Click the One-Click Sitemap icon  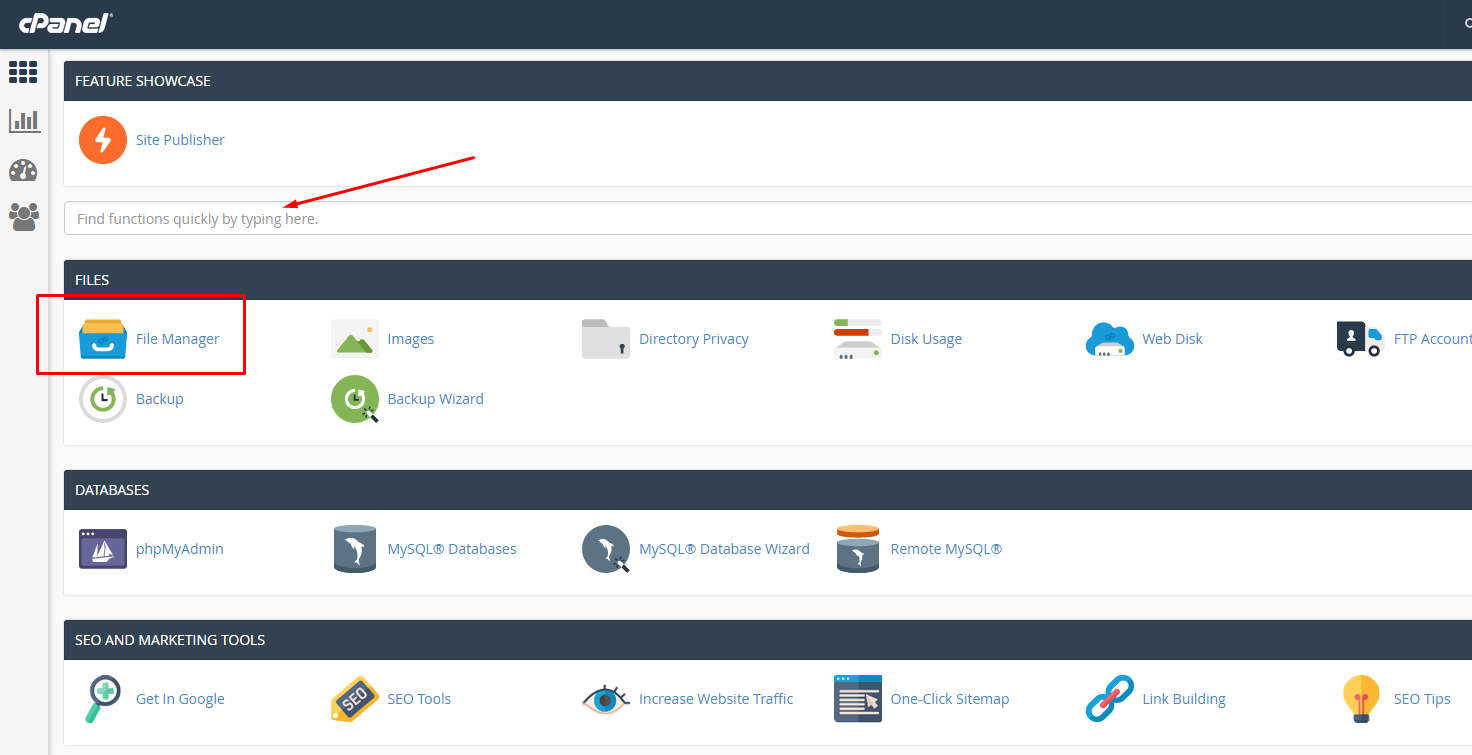pyautogui.click(x=858, y=699)
